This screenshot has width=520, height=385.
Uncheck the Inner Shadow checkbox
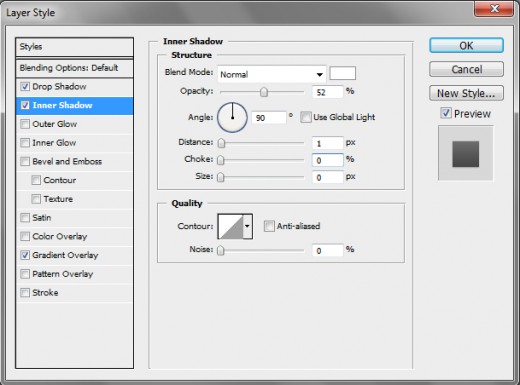point(25,105)
